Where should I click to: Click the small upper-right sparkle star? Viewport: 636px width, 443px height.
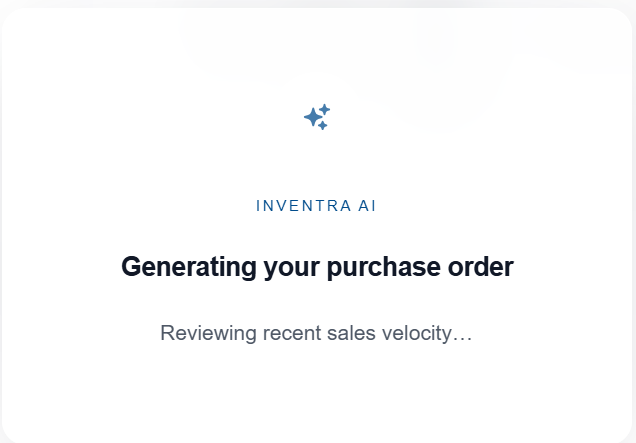click(324, 110)
